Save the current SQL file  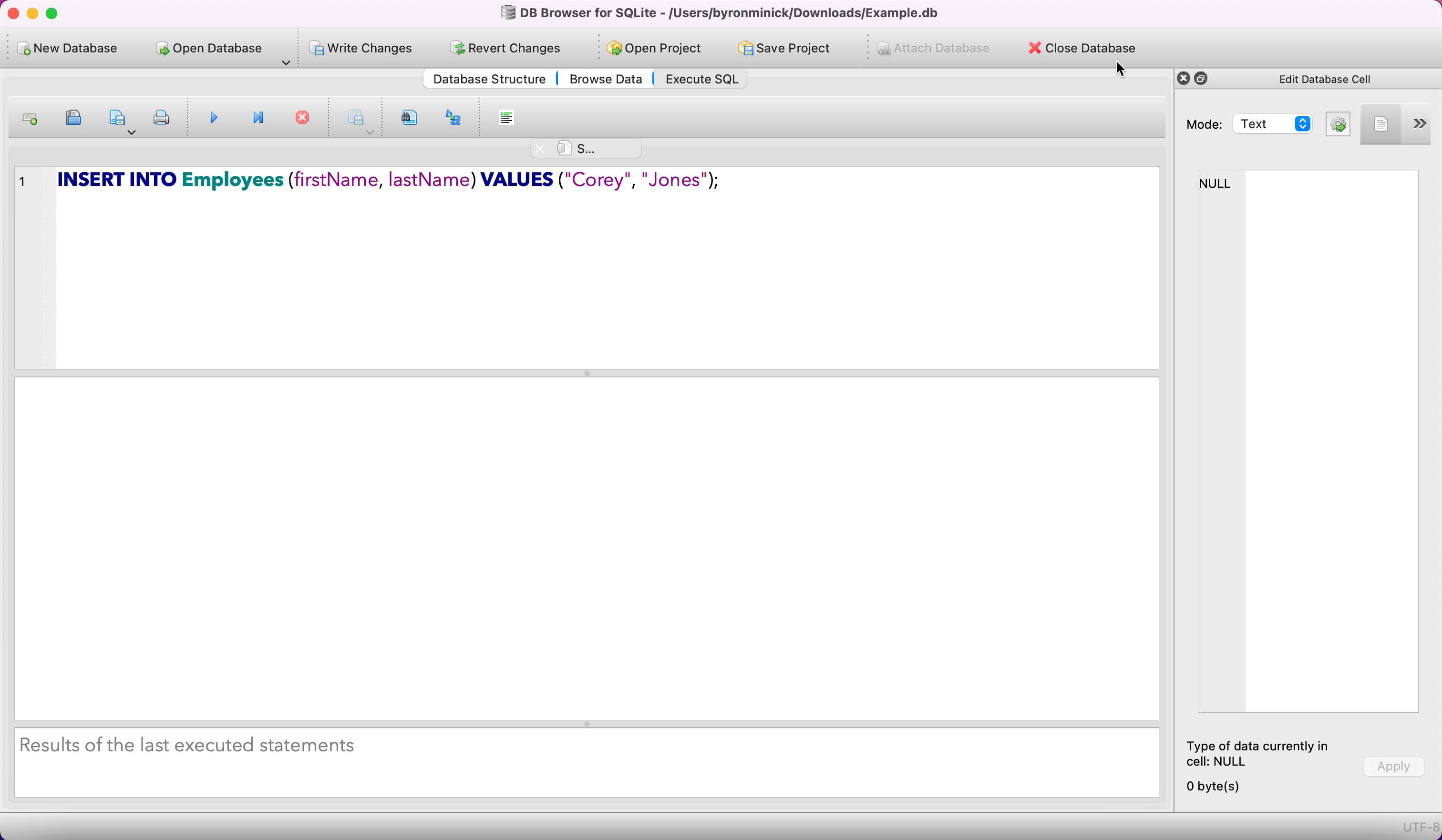pos(118,117)
